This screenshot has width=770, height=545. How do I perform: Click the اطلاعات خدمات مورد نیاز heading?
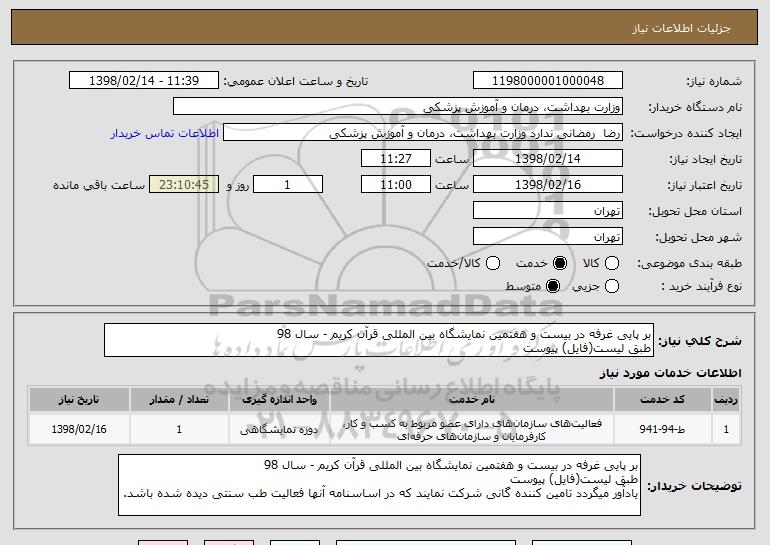[x=671, y=373]
